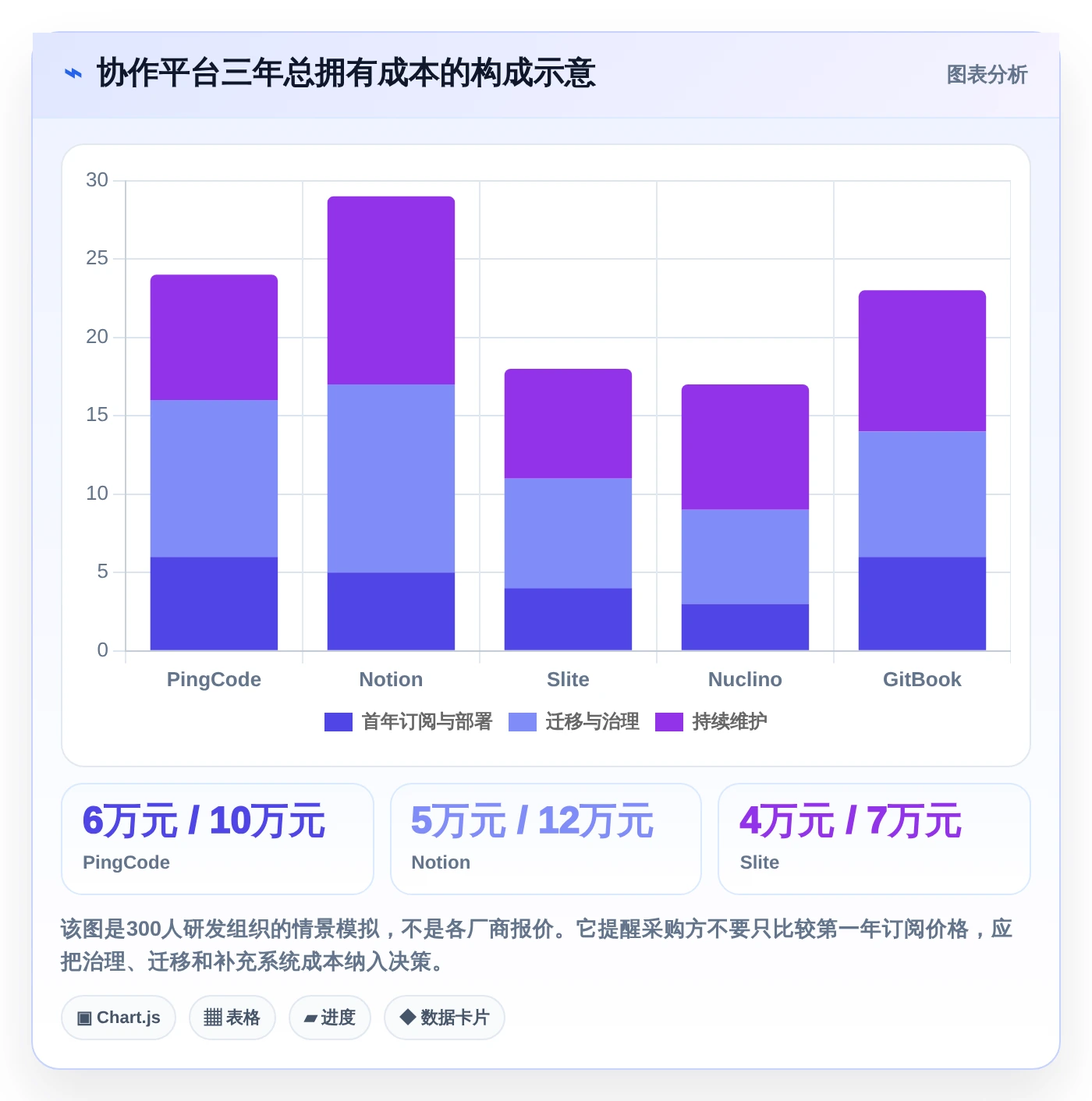Image resolution: width=1092 pixels, height=1101 pixels.
Task: Click Nuclino's top purple 持续维护 segment
Action: click(x=745, y=447)
